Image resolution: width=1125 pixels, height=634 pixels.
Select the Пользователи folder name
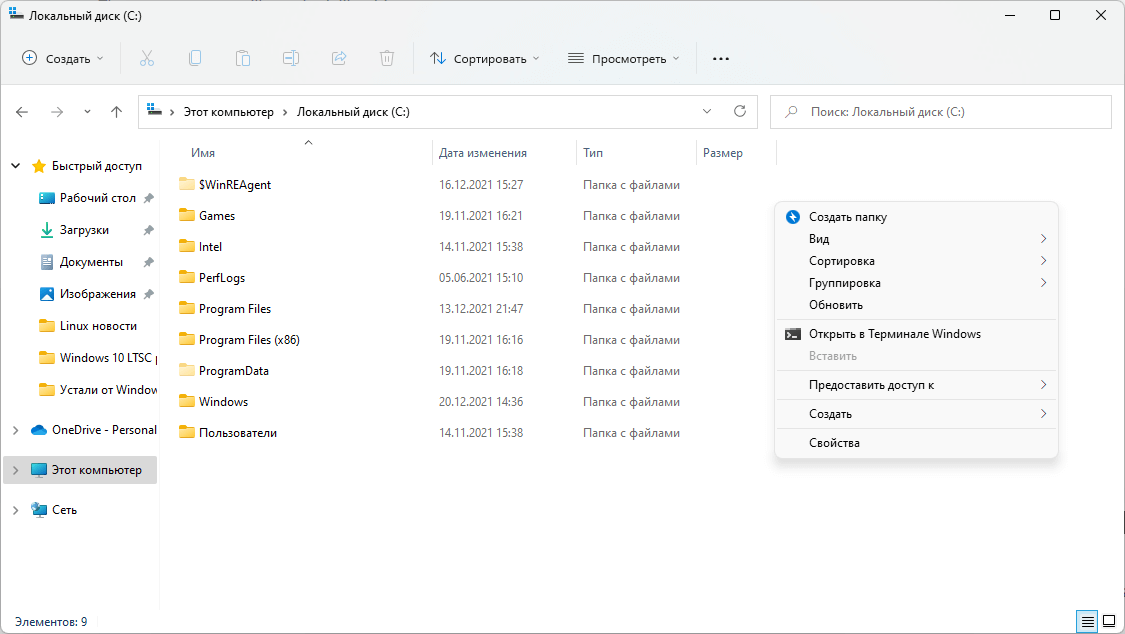237,432
